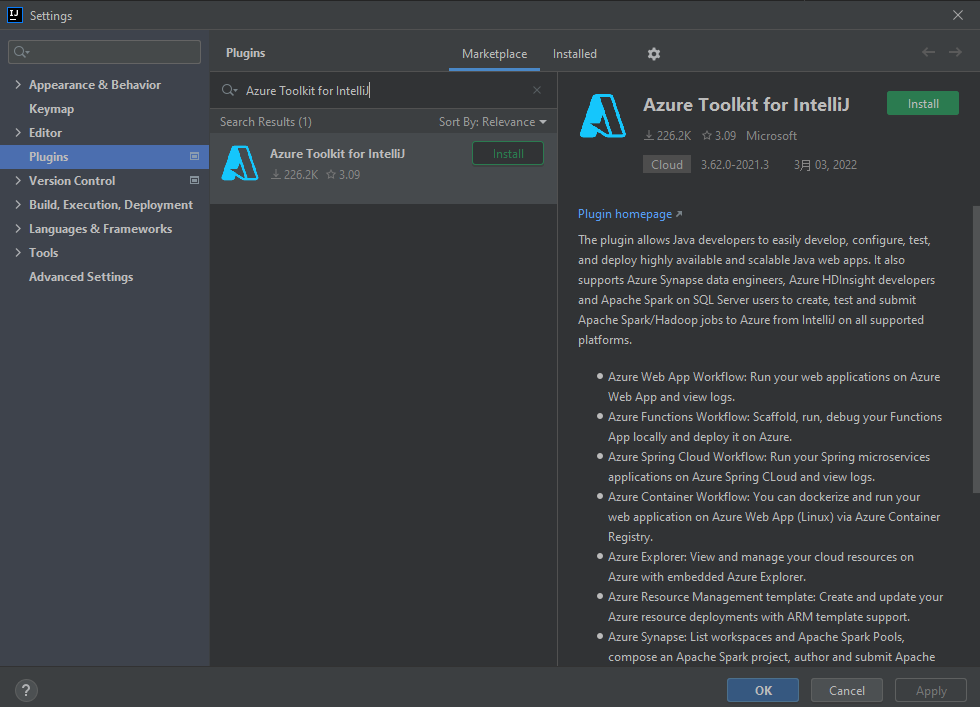Screen dimensions: 980x707
Task: Click the external link icon beside Version Control
Action: click(196, 180)
